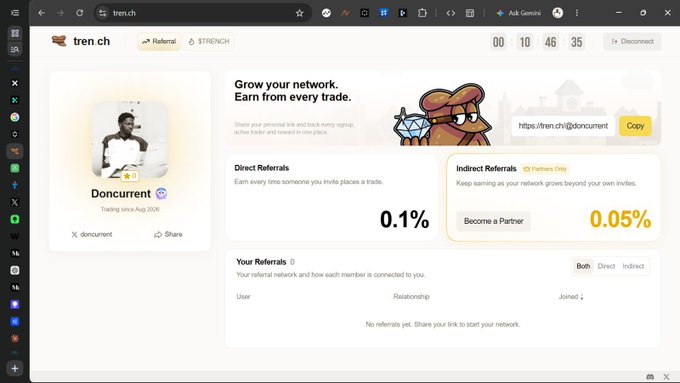Click the white circular chart extension icon
This screenshot has height=383, width=680.
coord(326,13)
